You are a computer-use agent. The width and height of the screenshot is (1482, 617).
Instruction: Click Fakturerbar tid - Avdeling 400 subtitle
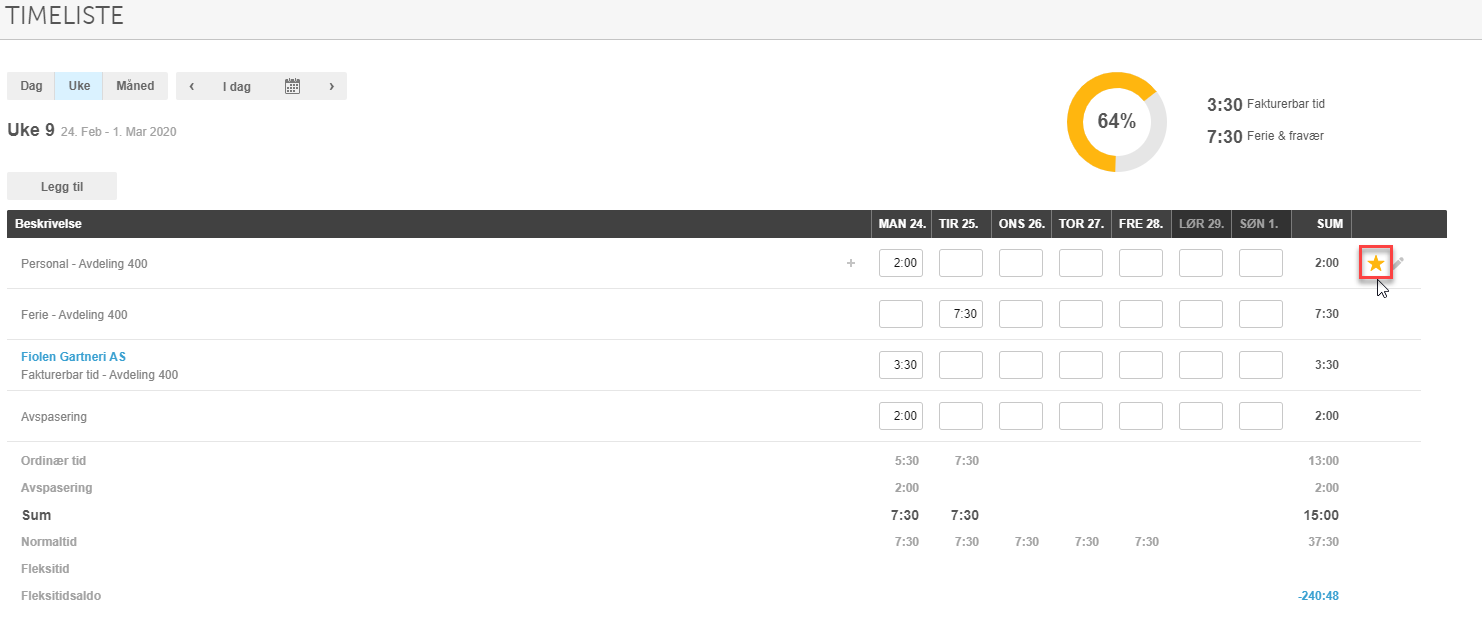[x=99, y=375]
